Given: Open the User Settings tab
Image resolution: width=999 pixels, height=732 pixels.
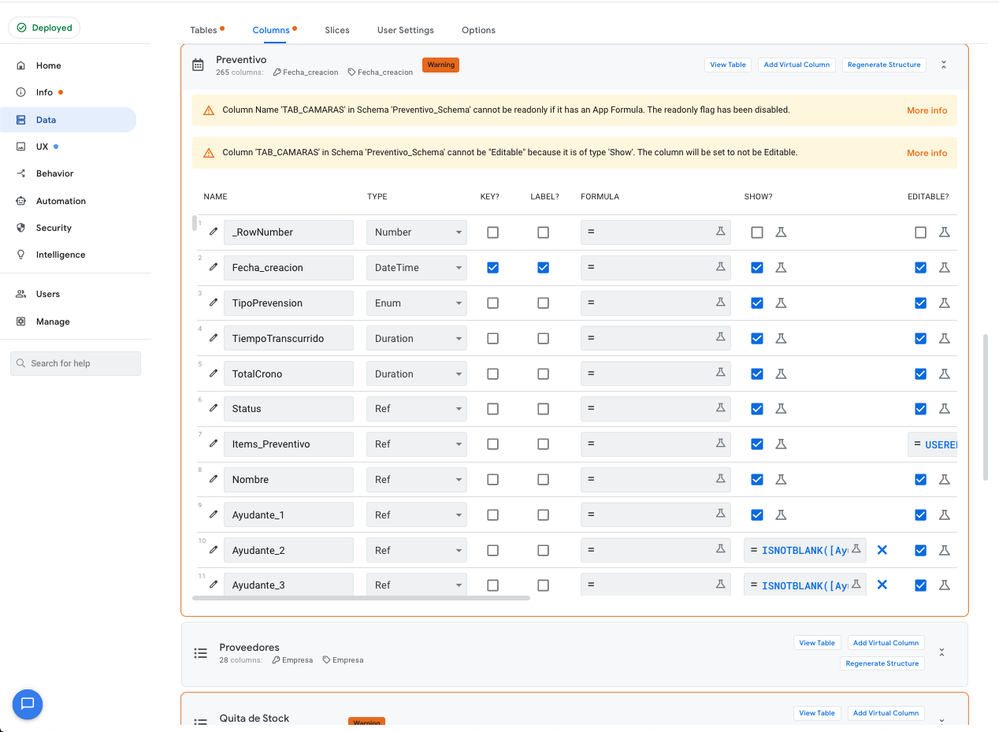Looking at the screenshot, I should pyautogui.click(x=405, y=30).
